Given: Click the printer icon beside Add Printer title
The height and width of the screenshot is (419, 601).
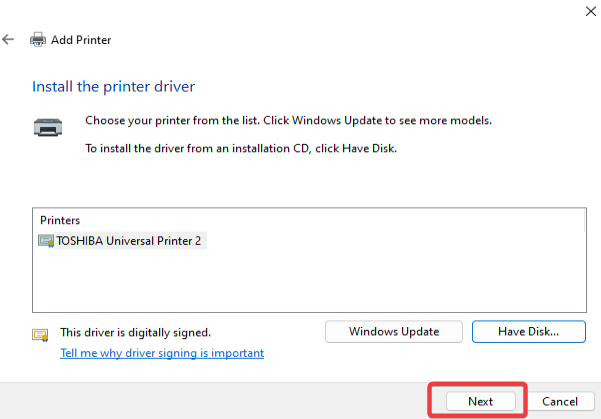Looking at the screenshot, I should (37, 40).
